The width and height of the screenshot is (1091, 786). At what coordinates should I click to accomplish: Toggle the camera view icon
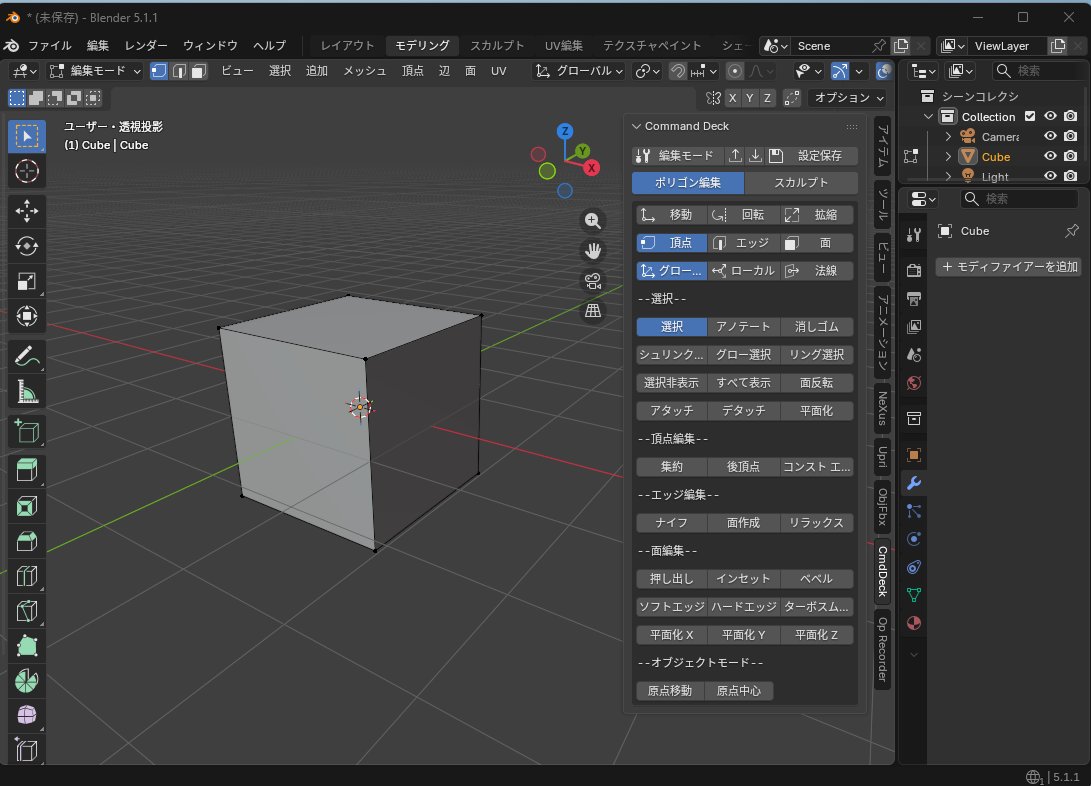[593, 281]
